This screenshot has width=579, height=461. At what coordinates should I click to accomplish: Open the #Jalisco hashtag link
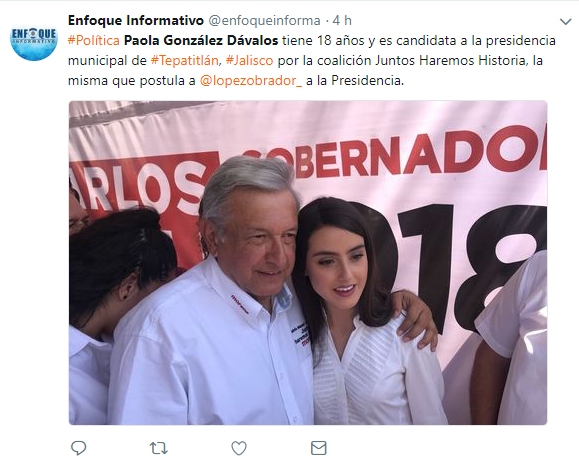[x=250, y=60]
